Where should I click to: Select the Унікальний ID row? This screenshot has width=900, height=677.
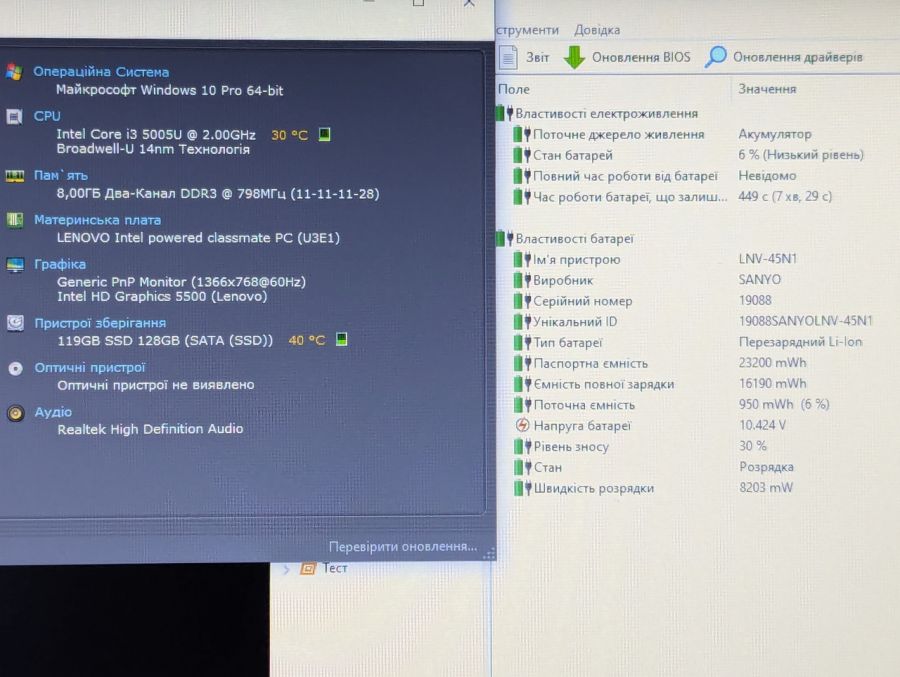(x=697, y=322)
